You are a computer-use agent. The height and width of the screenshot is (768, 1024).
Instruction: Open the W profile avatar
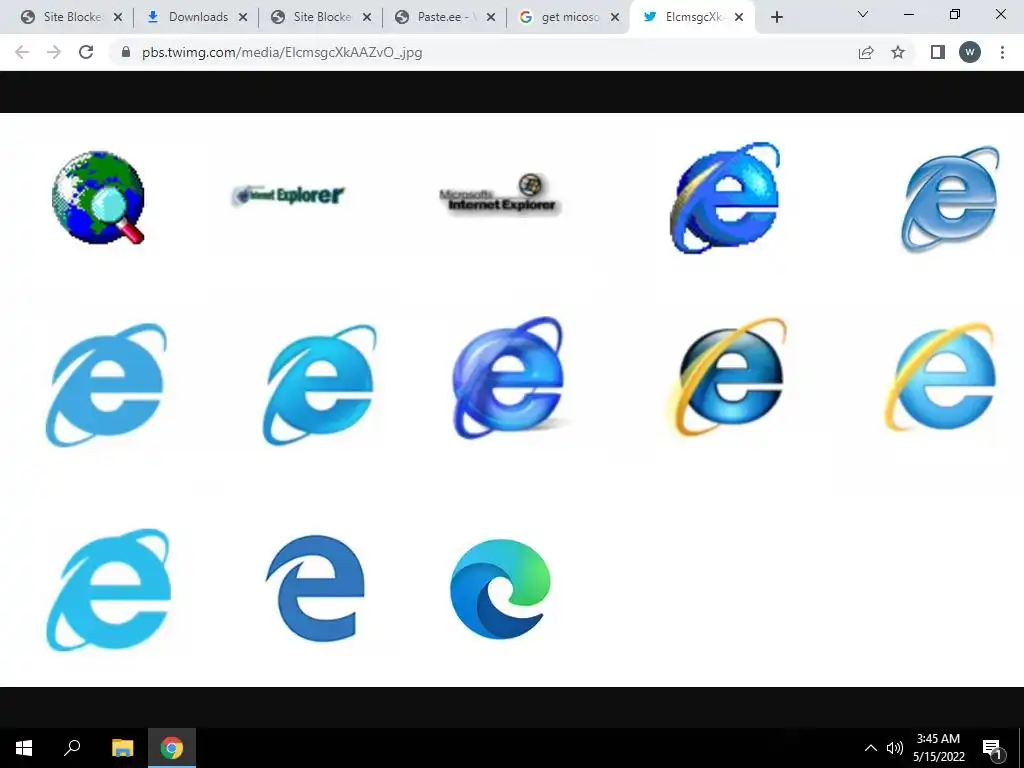970,52
